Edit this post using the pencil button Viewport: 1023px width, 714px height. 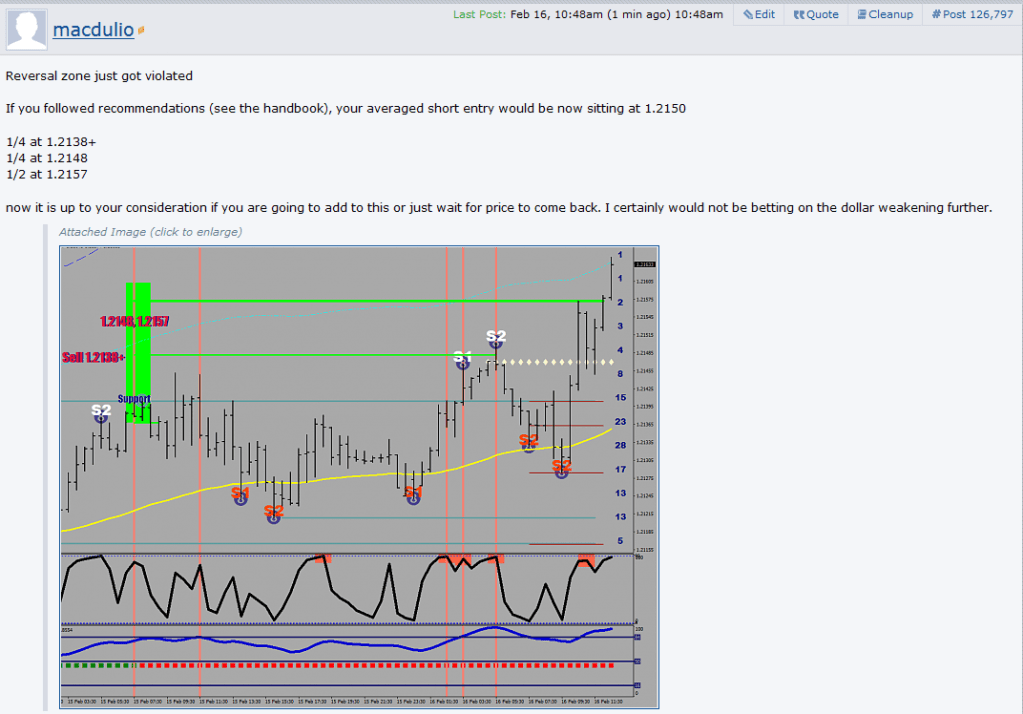(x=759, y=14)
